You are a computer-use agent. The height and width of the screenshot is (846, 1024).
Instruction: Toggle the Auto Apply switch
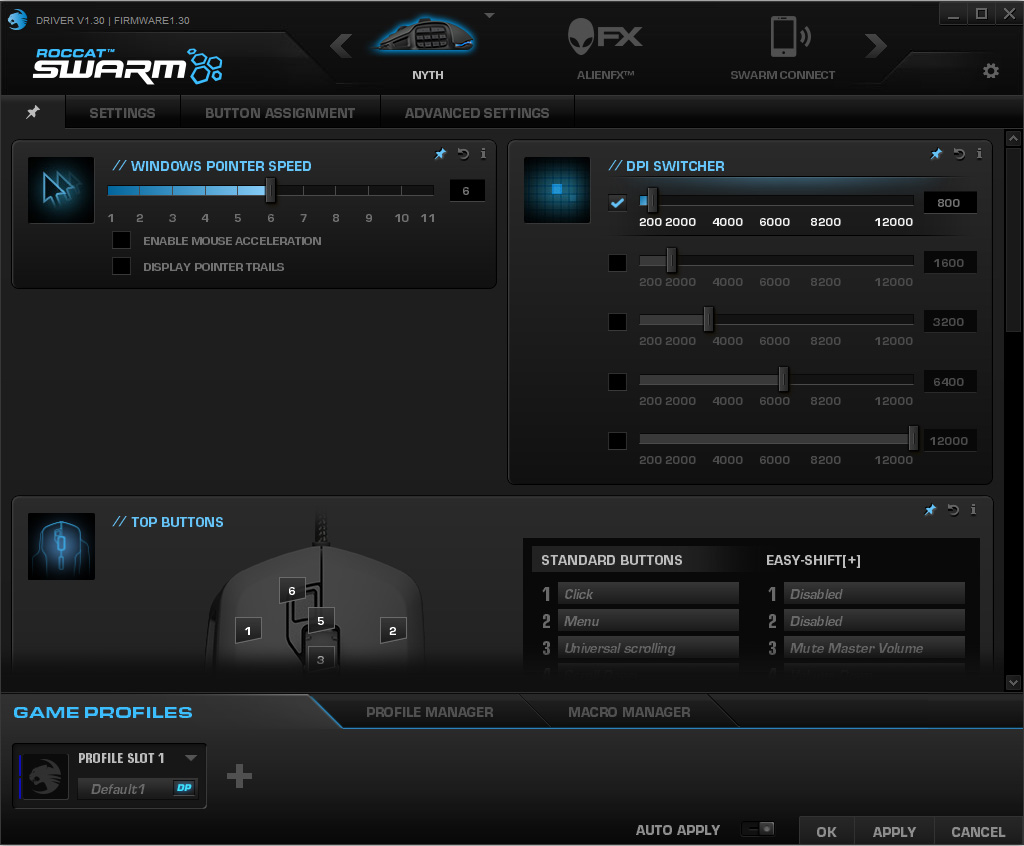click(758, 829)
